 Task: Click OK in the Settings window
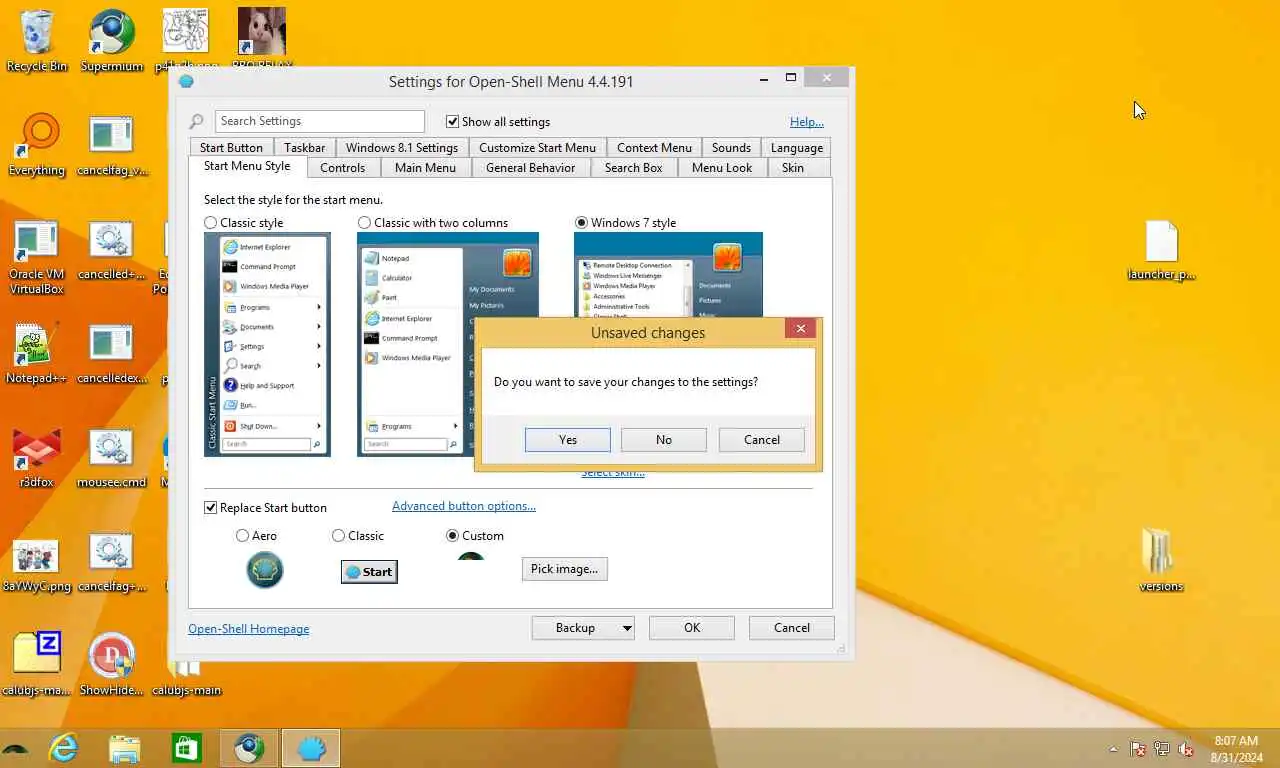[692, 628]
